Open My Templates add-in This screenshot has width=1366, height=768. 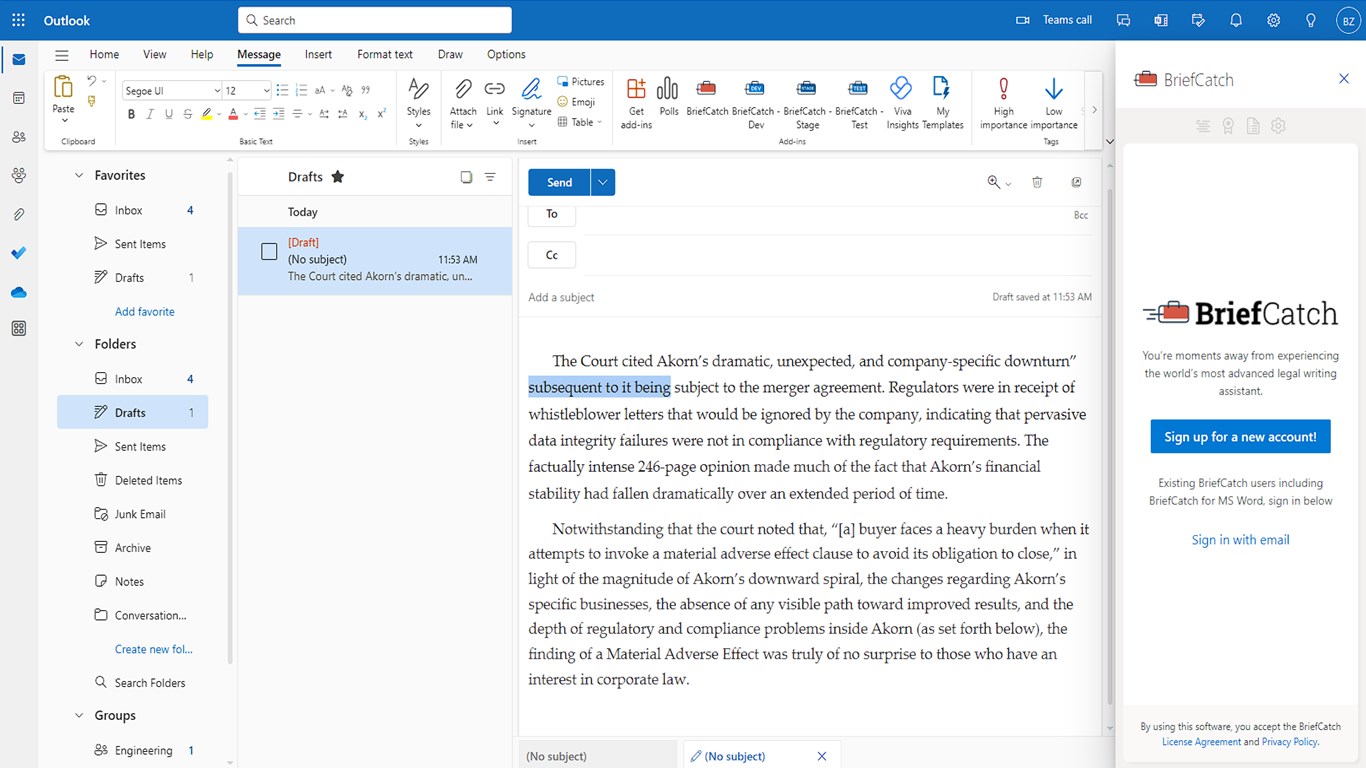(942, 103)
